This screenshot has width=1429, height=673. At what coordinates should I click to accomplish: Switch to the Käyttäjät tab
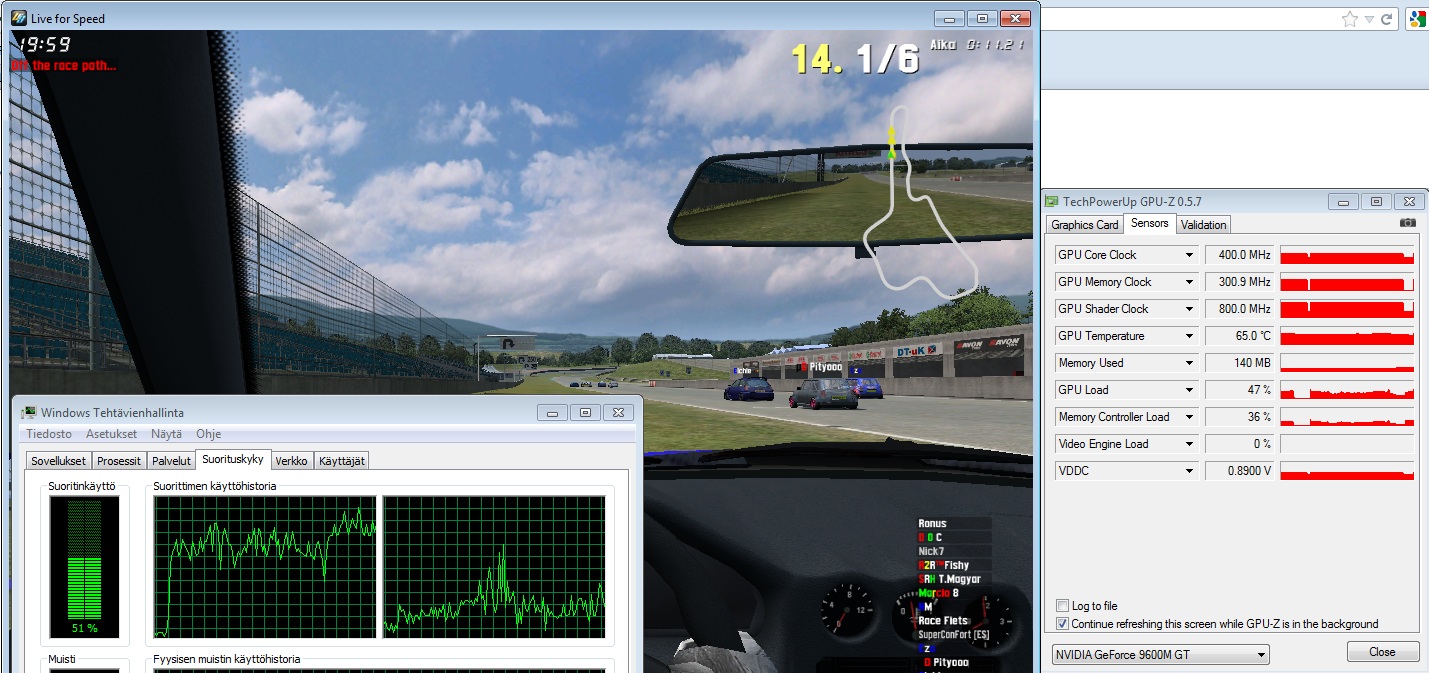tap(342, 461)
